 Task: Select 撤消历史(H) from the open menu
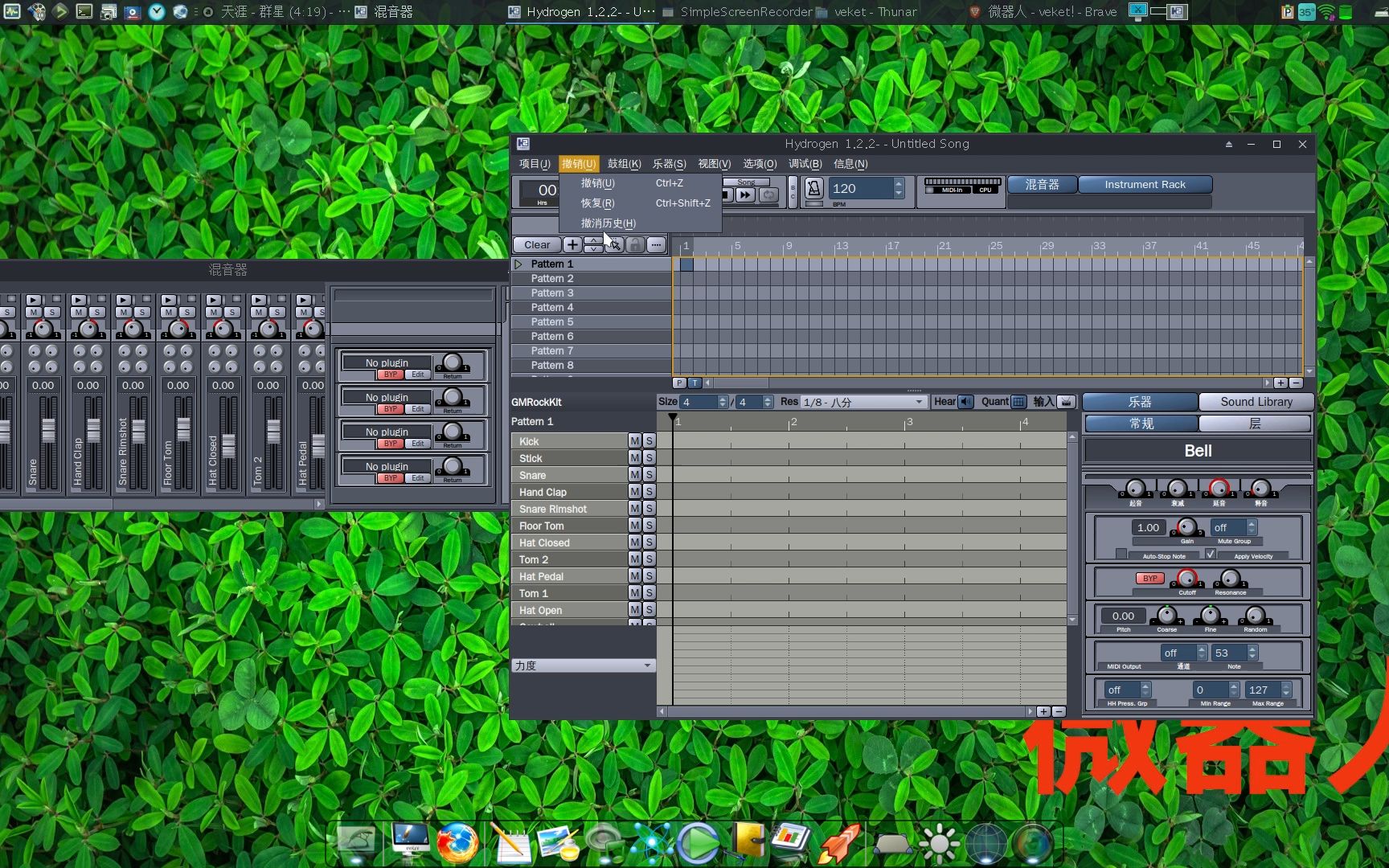[x=608, y=223]
